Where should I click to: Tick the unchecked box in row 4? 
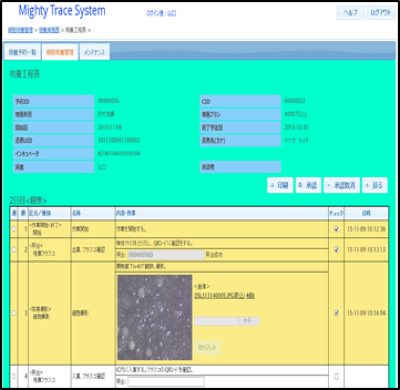tap(336, 376)
